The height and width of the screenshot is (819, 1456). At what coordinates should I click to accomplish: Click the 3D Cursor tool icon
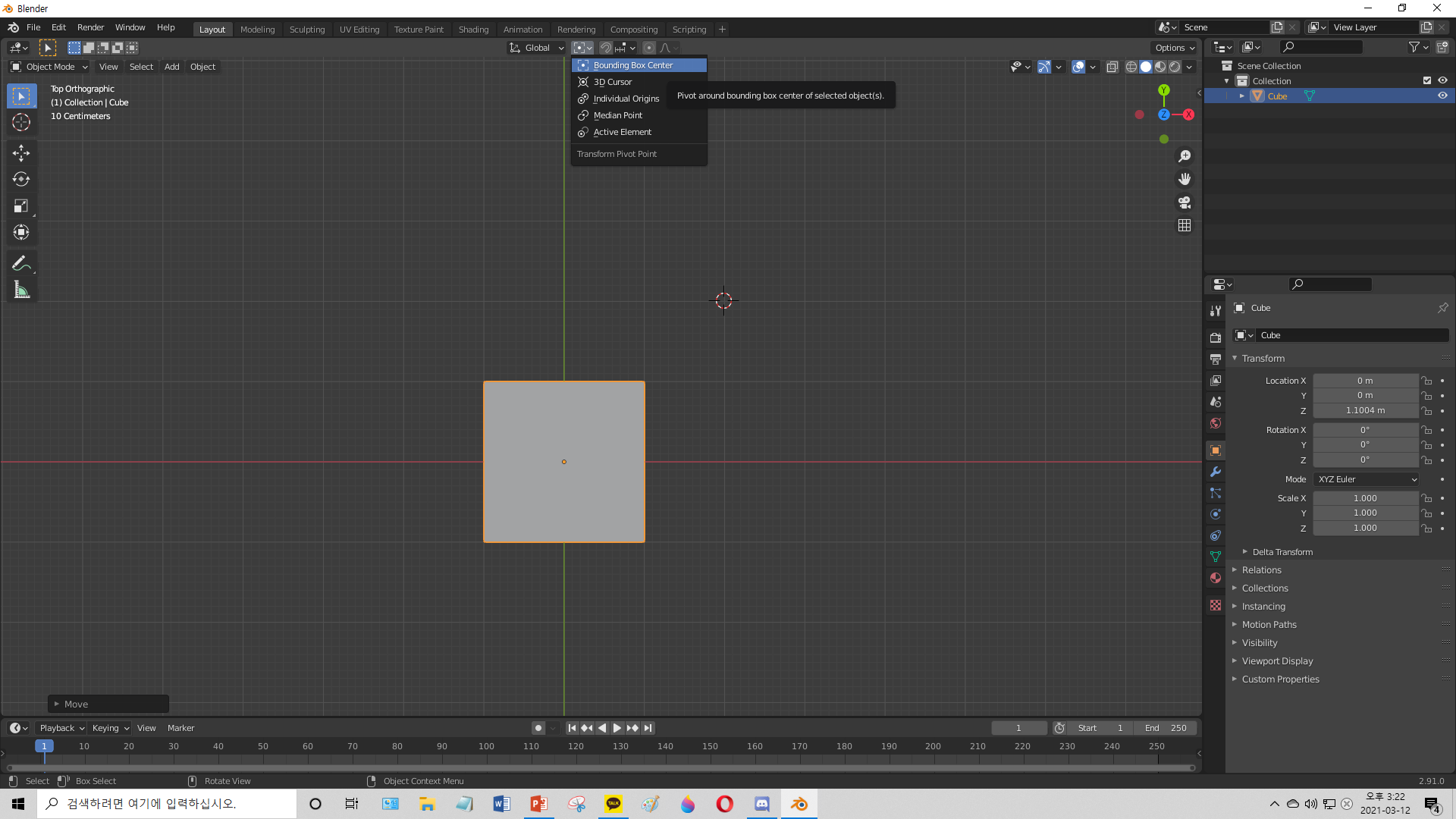pos(21,122)
